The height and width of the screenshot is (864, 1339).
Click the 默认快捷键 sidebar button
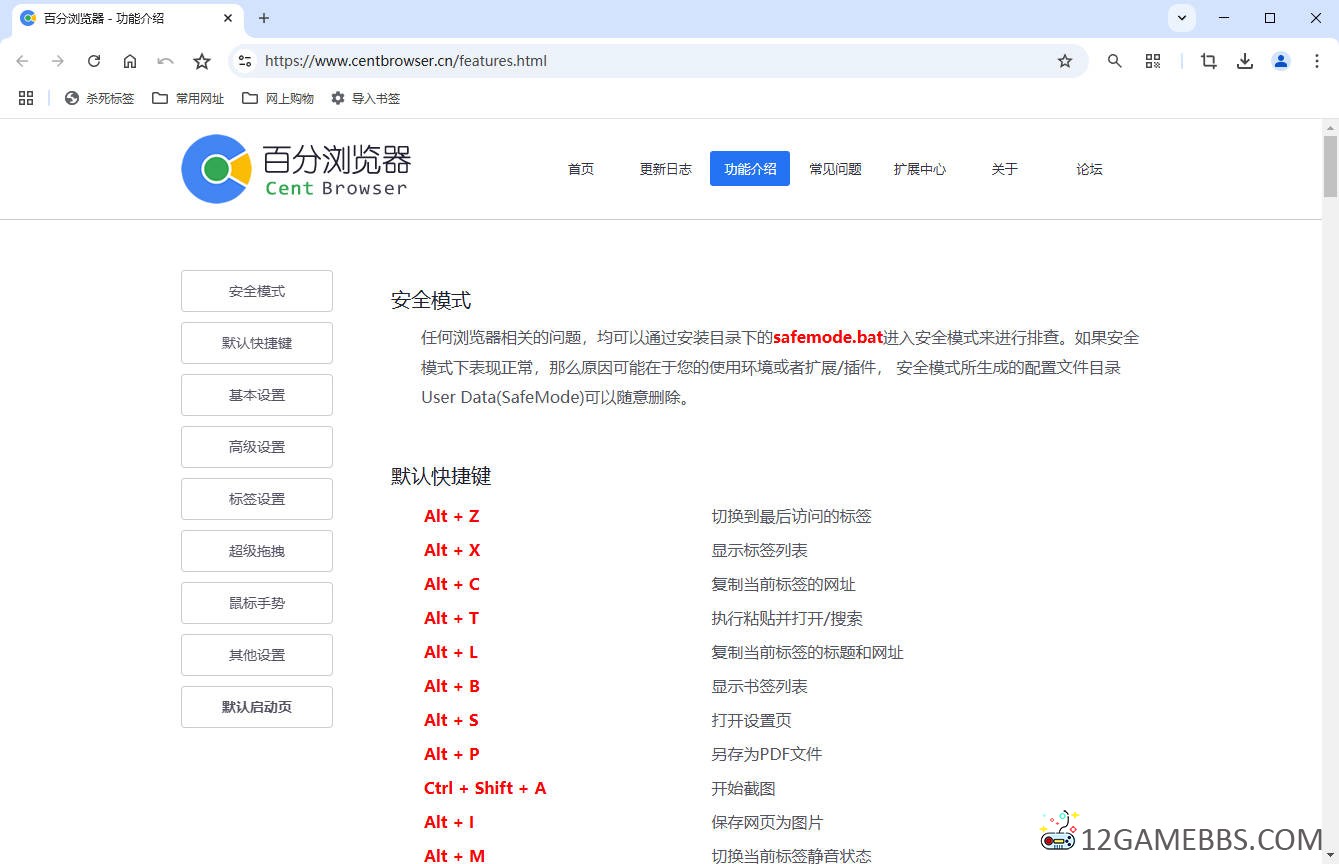[257, 343]
